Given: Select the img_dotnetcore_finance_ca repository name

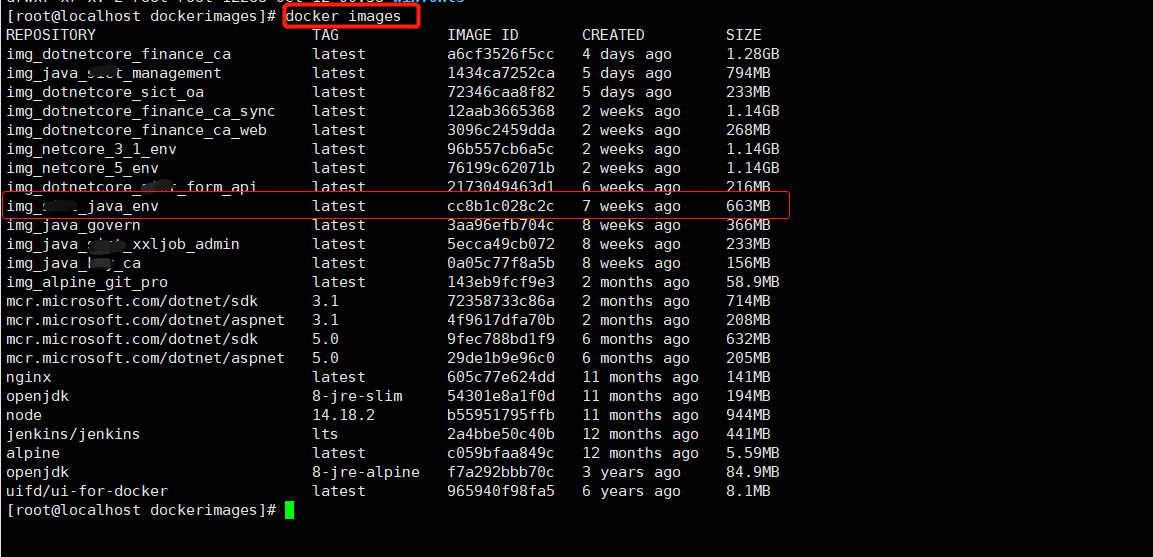Looking at the screenshot, I should [118, 54].
